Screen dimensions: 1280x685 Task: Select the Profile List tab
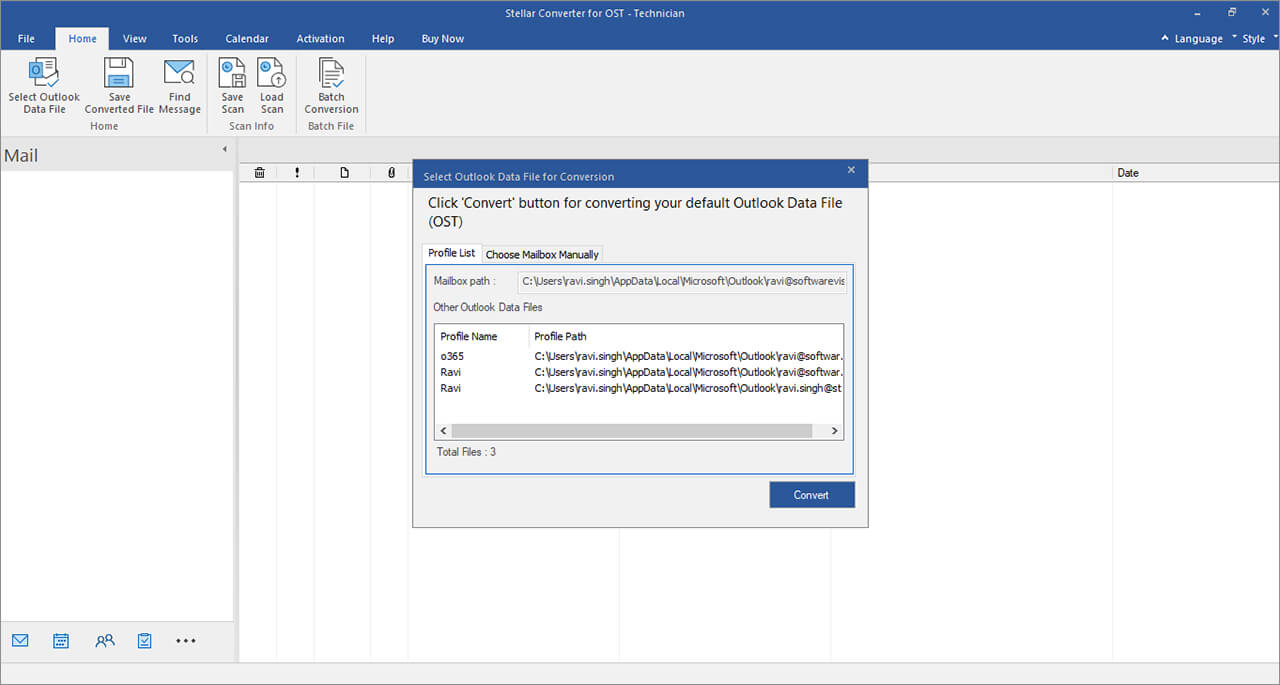(451, 253)
